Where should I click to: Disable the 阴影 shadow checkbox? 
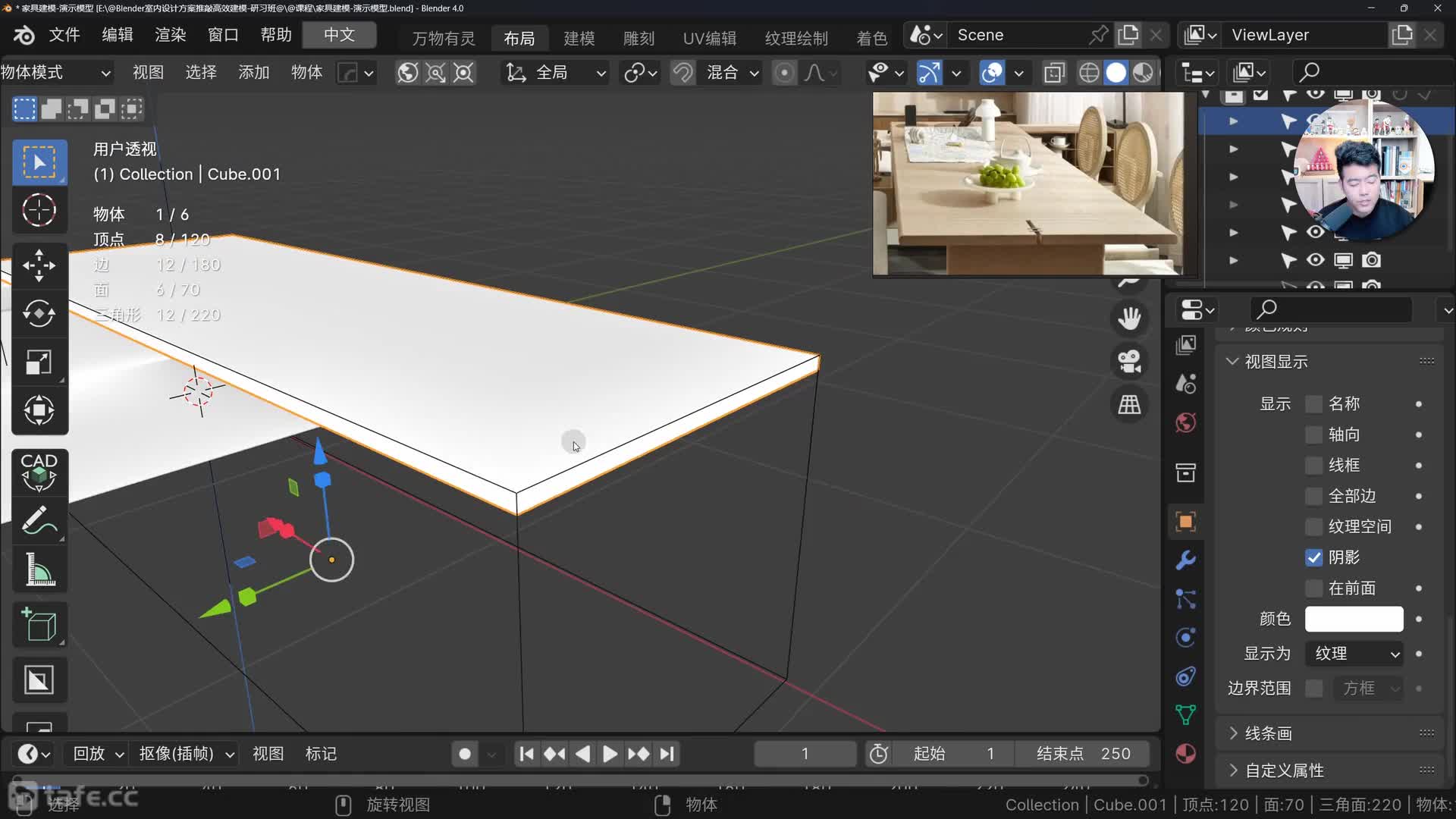pos(1313,557)
